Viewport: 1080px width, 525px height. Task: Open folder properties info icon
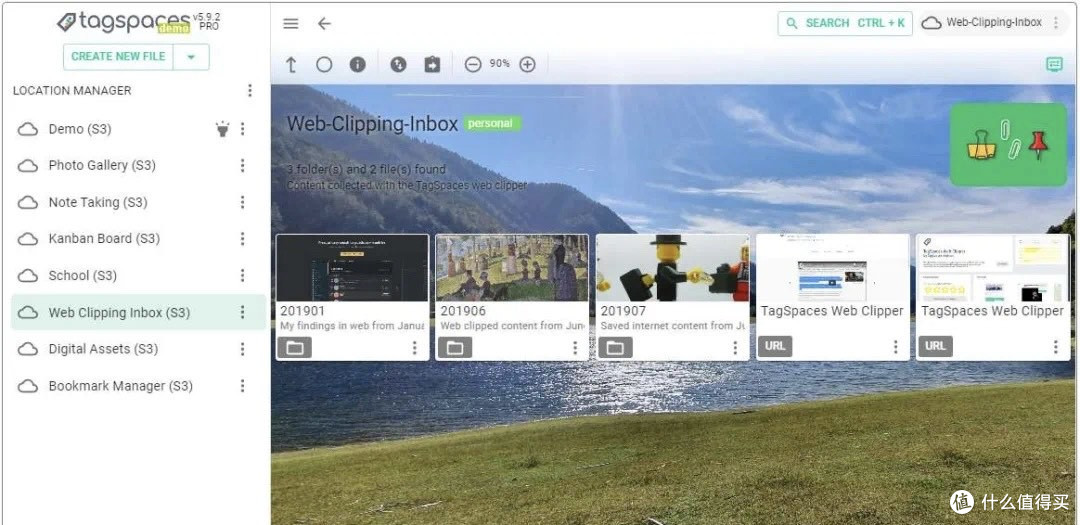357,65
